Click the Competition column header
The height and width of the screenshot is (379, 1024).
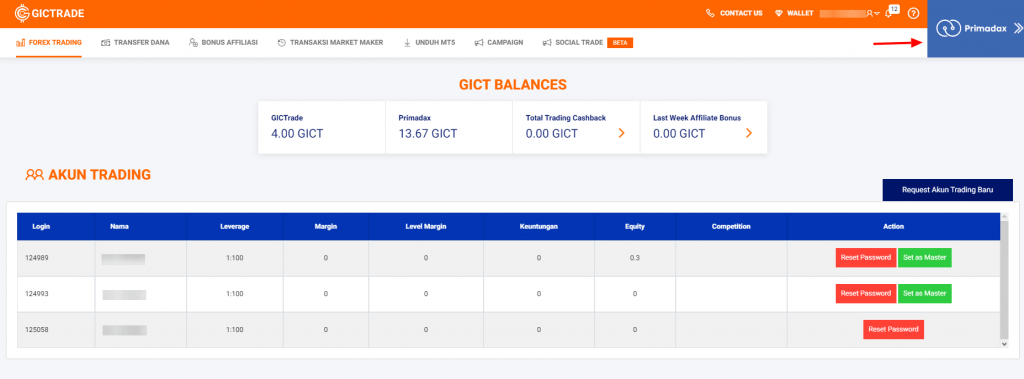pyautogui.click(x=731, y=227)
